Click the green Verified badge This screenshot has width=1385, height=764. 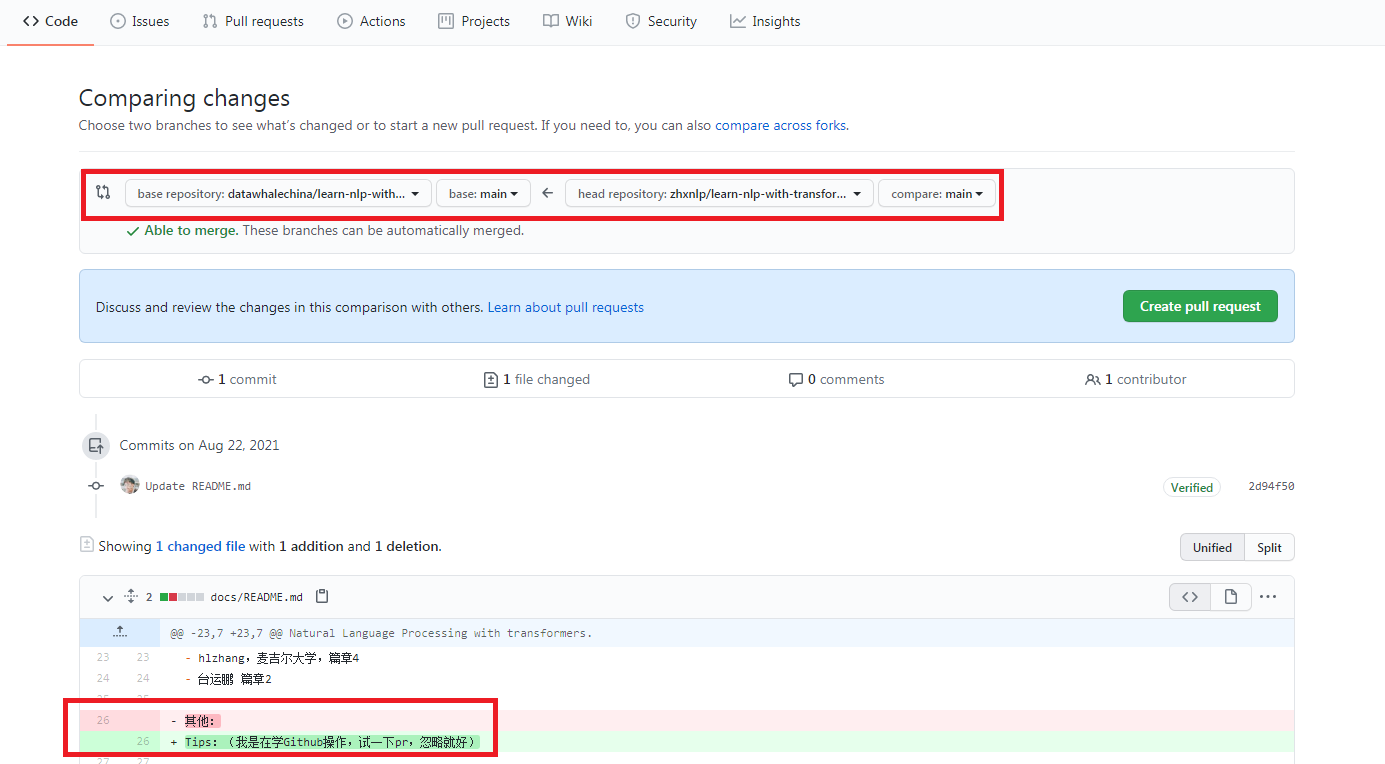coord(1192,487)
